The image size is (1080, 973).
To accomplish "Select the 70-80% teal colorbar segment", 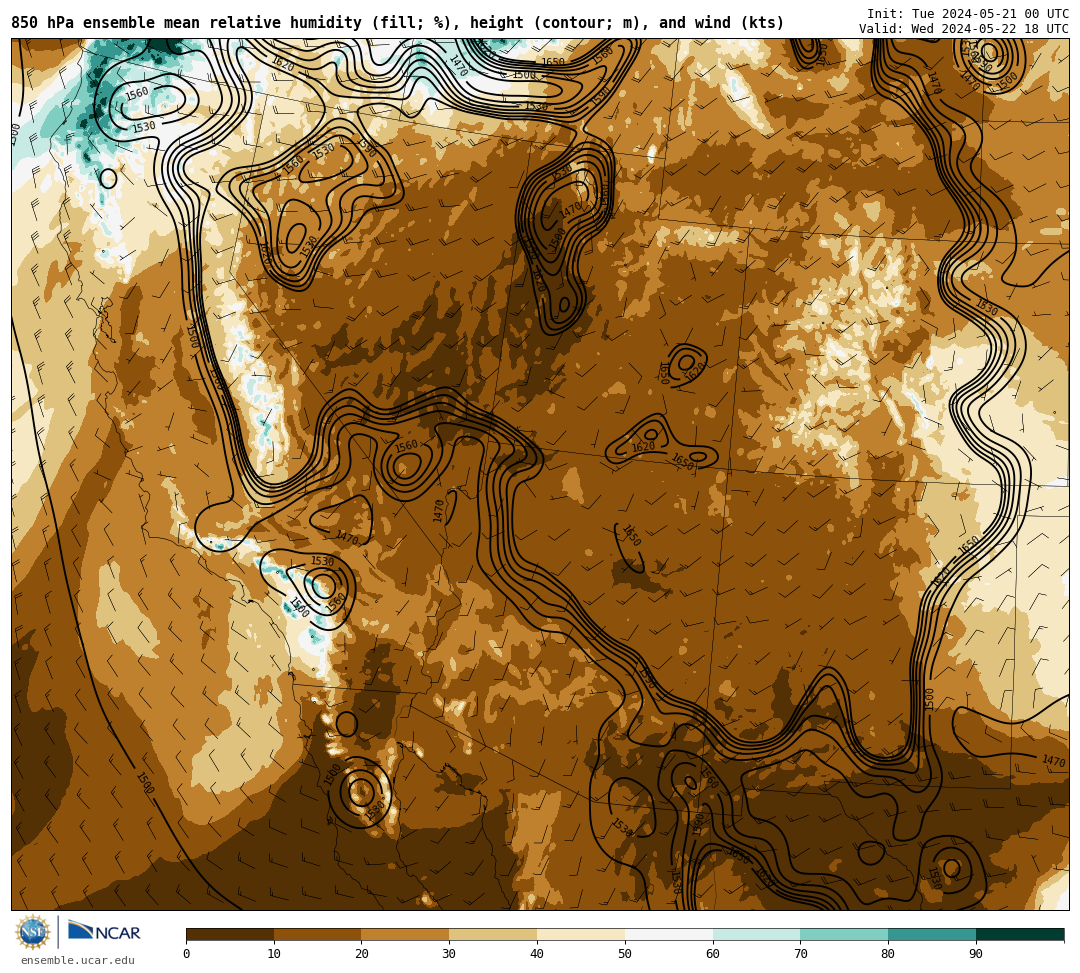I will (844, 934).
